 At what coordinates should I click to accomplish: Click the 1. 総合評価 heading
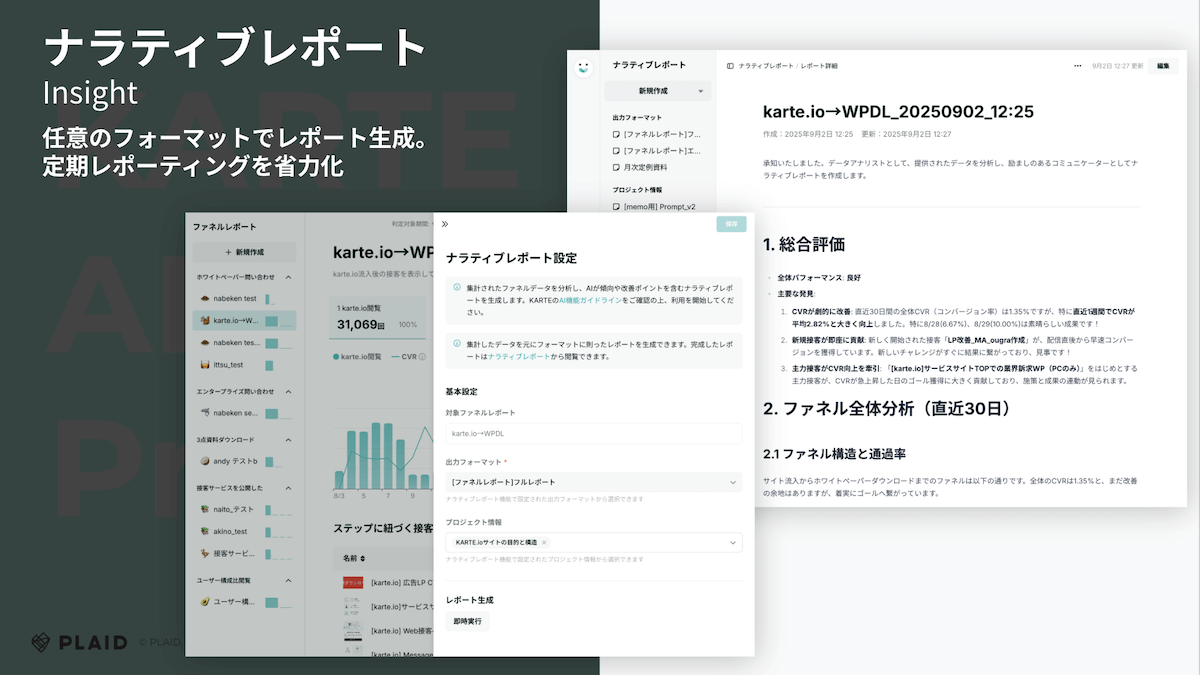(804, 244)
